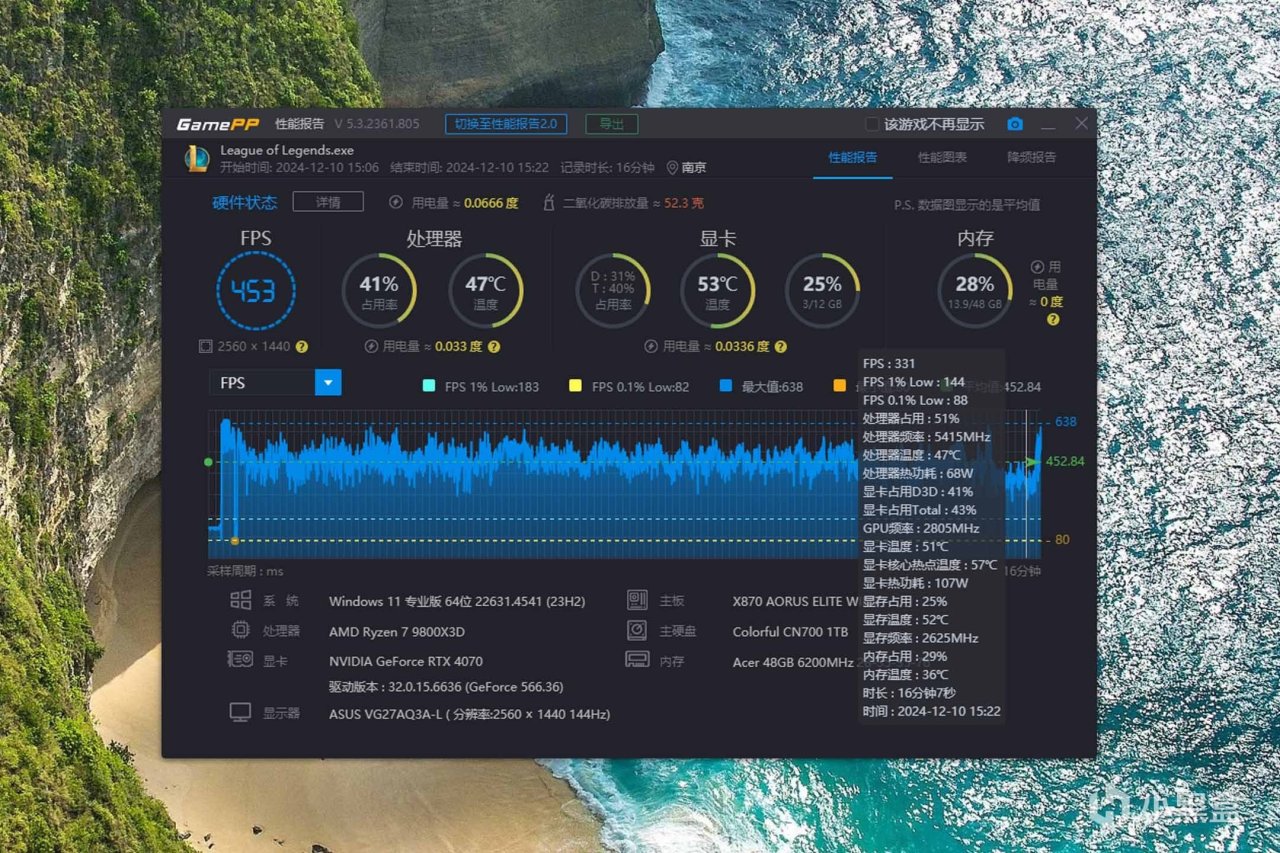Screen dimensions: 1280x853
Task: Click the orange legend swatch in the chart legend
Action: click(x=838, y=386)
